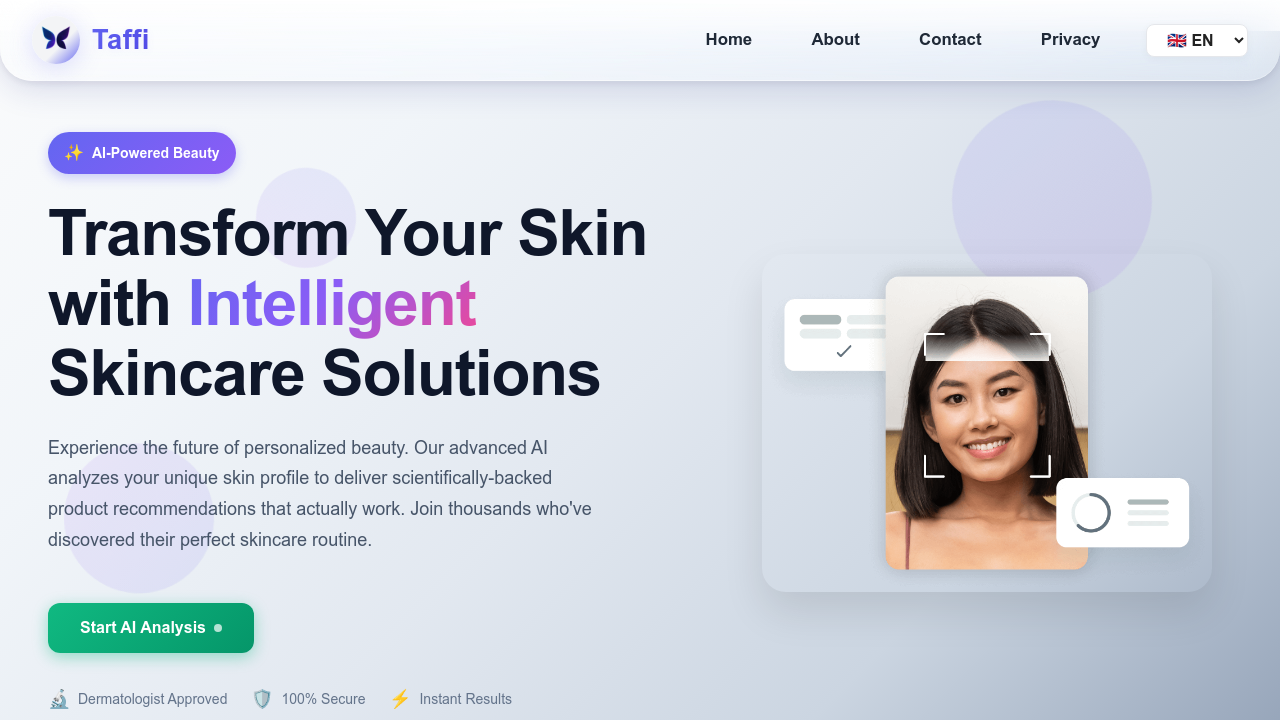Screen dimensions: 1280x720
Task: Click the shield icon beside 100% Secure
Action: 262,699
